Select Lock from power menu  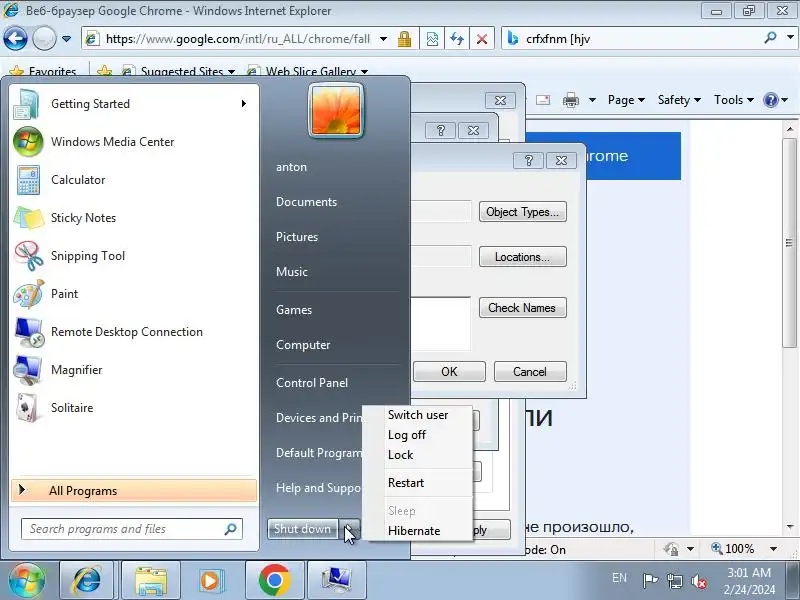coord(418,455)
